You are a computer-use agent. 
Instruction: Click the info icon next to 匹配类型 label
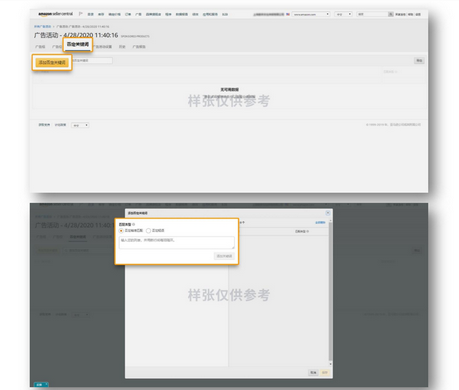coord(134,224)
